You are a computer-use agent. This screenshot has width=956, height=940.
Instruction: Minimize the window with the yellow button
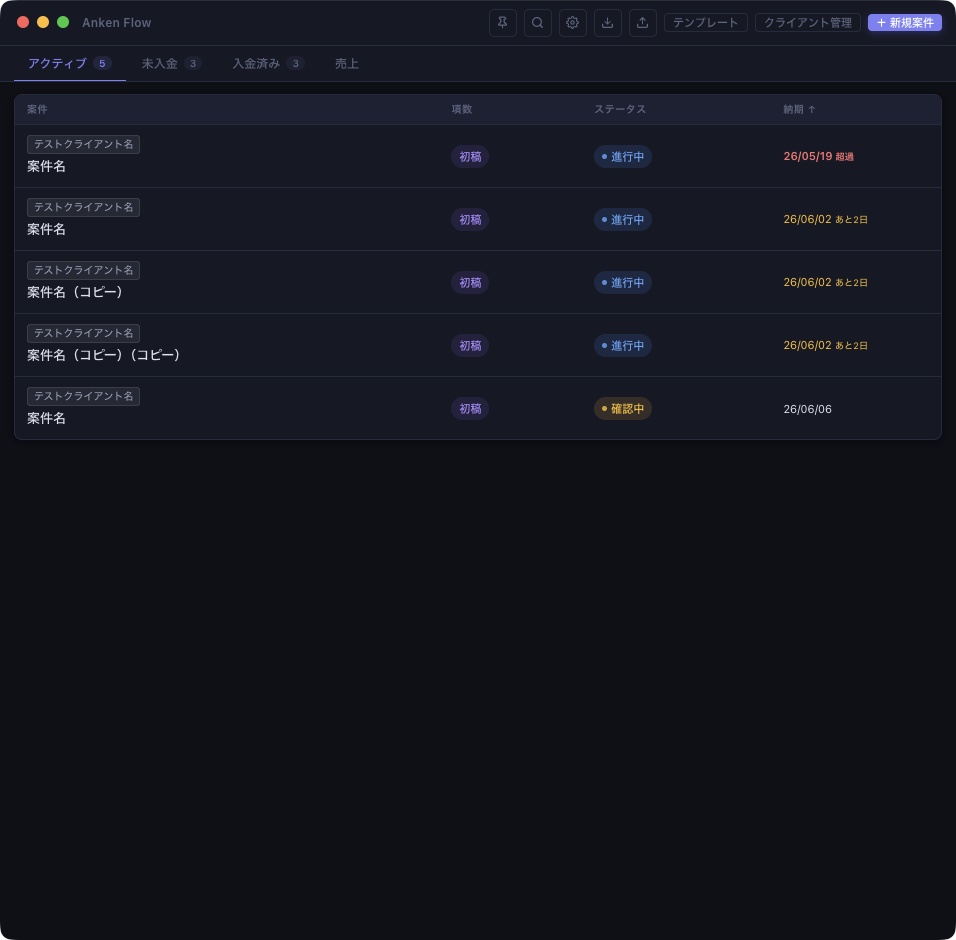pyautogui.click(x=43, y=22)
